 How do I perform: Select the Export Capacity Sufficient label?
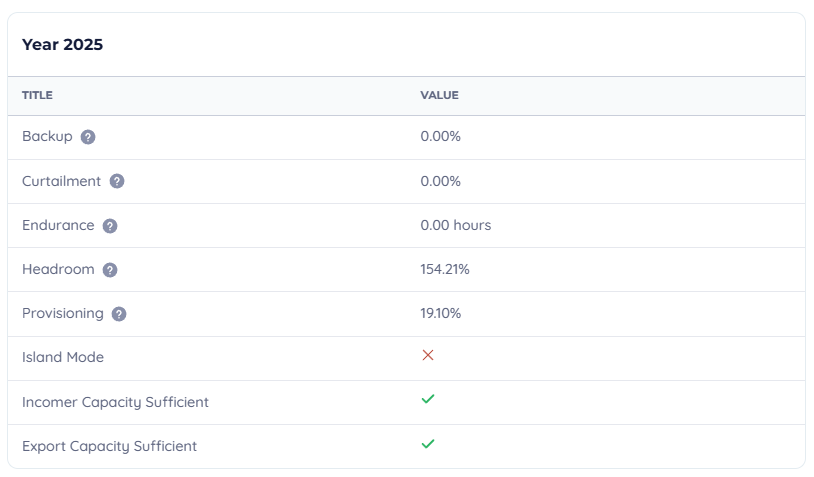[x=109, y=446]
